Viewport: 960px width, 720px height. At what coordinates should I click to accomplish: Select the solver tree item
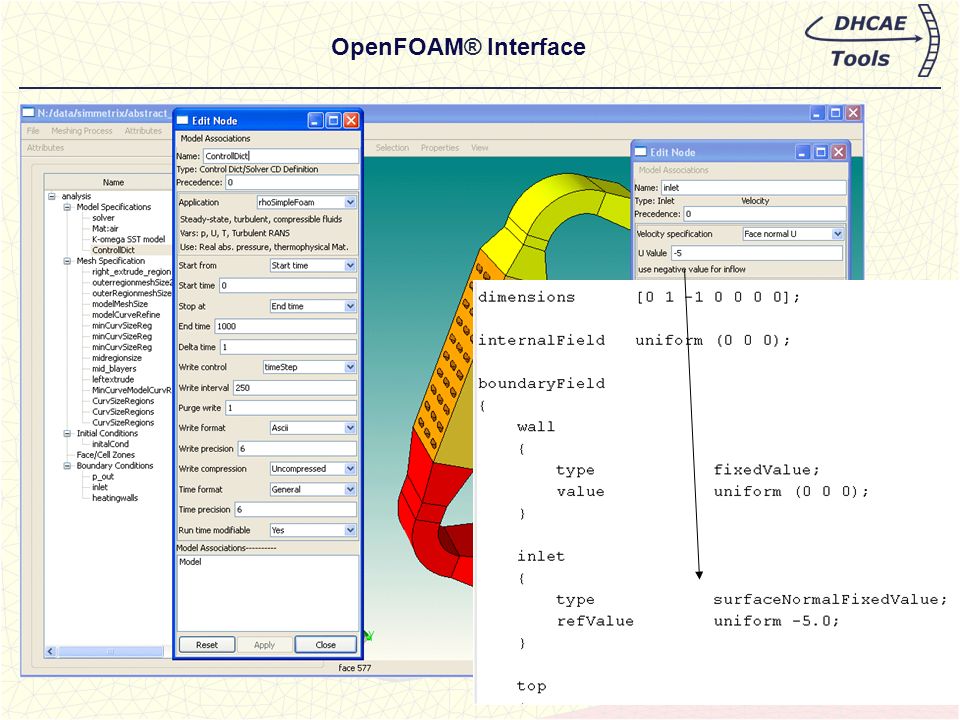click(x=103, y=218)
